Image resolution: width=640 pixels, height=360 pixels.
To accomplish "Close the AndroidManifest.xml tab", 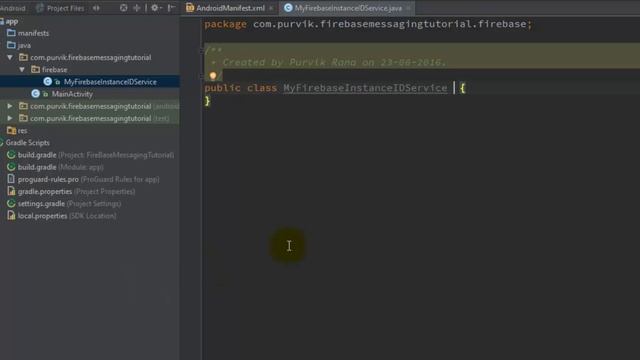I will (x=271, y=8).
